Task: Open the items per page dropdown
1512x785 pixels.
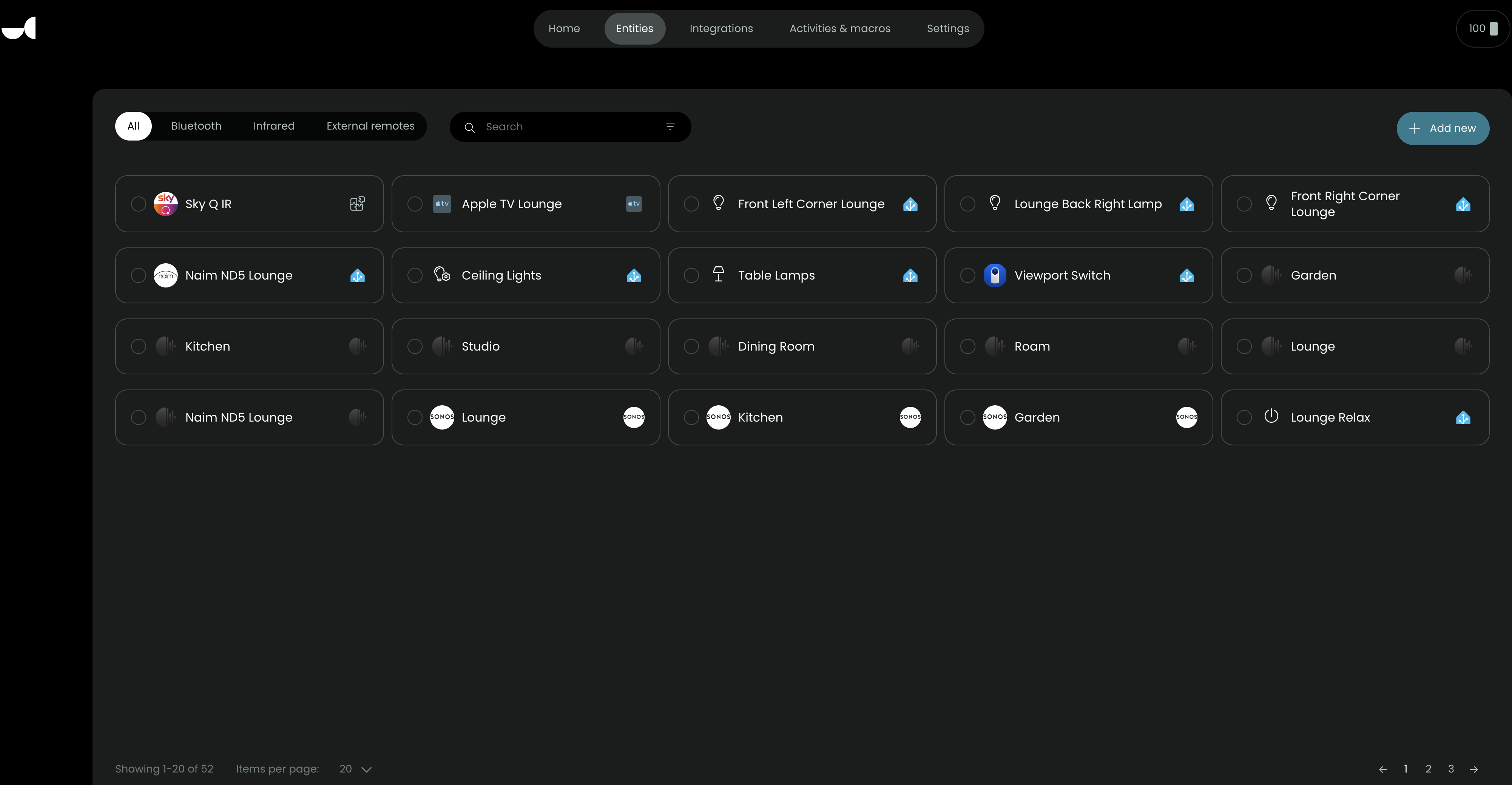Action: tap(355, 769)
